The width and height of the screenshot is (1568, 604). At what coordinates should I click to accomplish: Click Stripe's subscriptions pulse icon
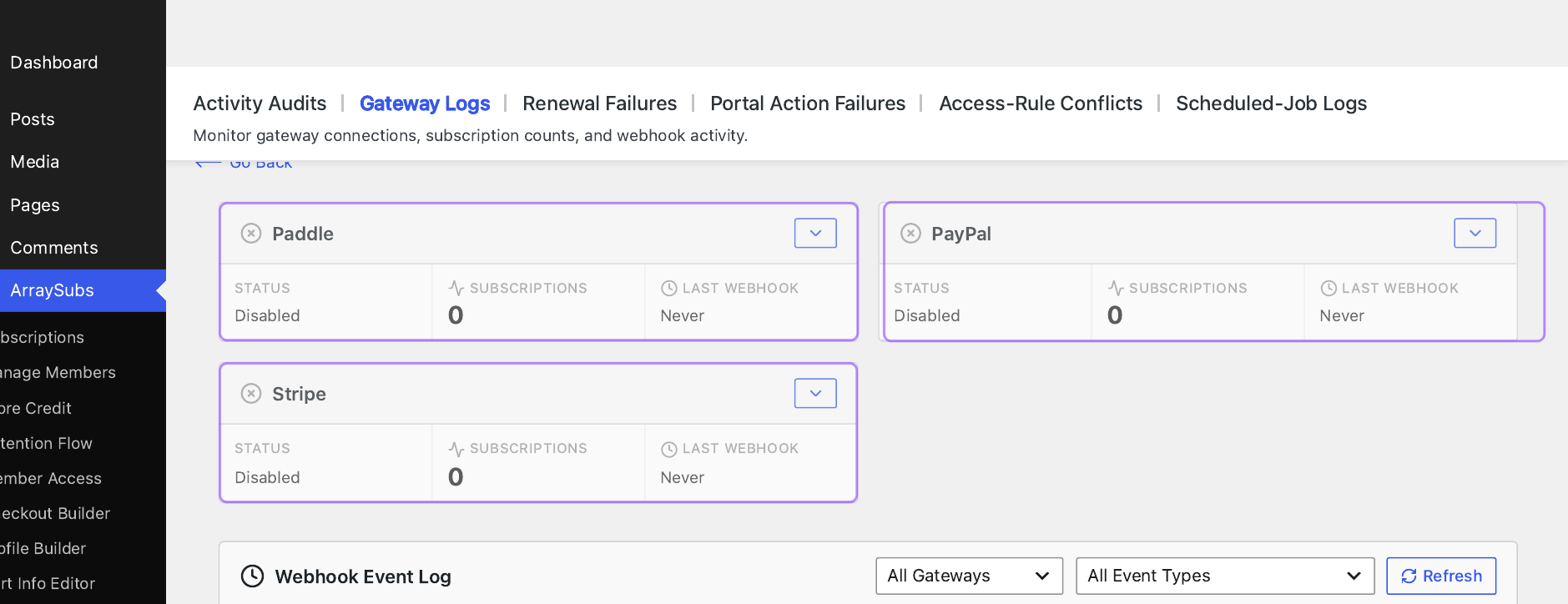point(456,449)
